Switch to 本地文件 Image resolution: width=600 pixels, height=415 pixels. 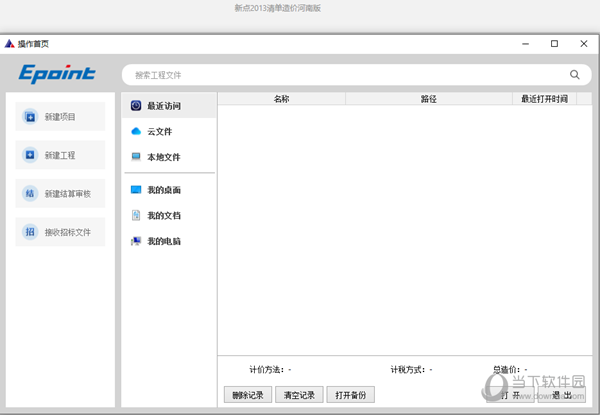(x=169, y=157)
